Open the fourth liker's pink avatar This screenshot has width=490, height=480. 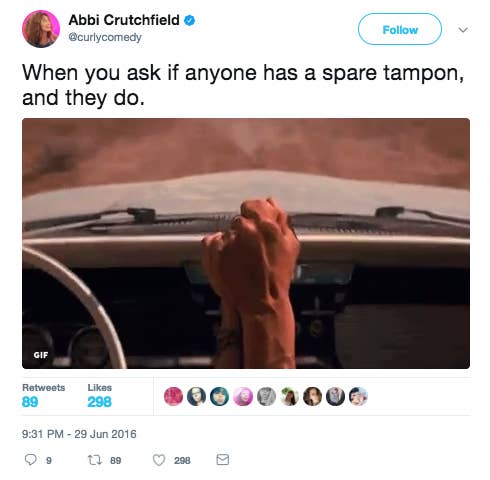tap(243, 396)
